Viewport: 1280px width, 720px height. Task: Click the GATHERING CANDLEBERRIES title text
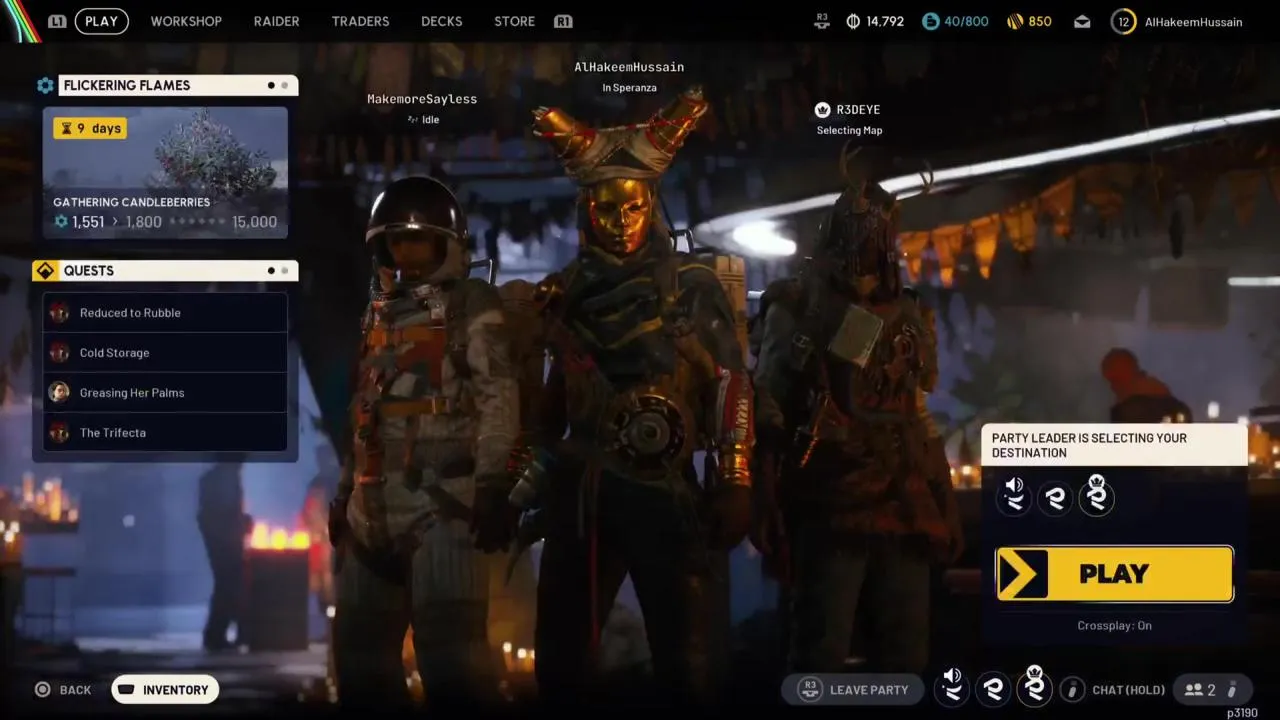pos(131,202)
